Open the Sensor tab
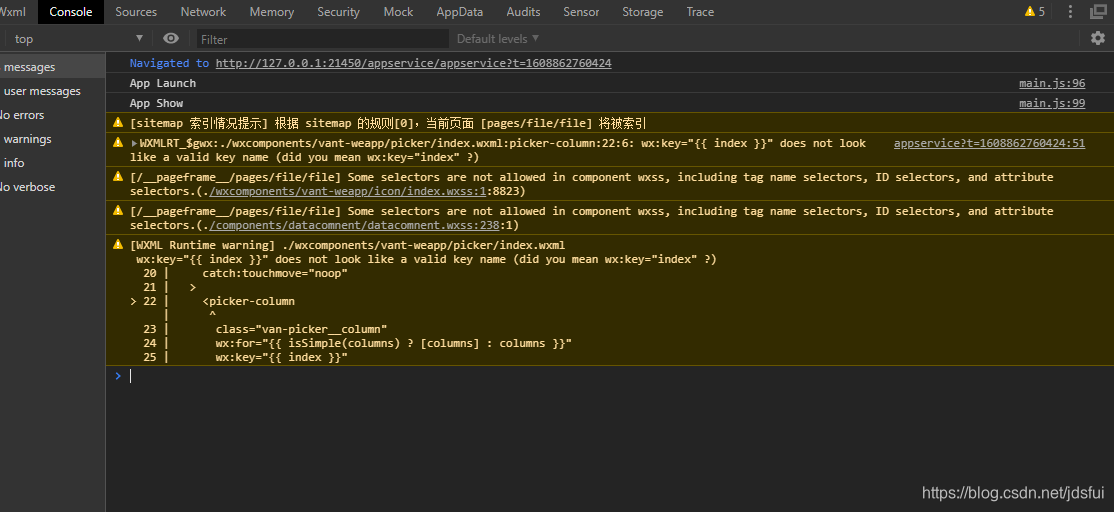1114x512 pixels. tap(581, 12)
